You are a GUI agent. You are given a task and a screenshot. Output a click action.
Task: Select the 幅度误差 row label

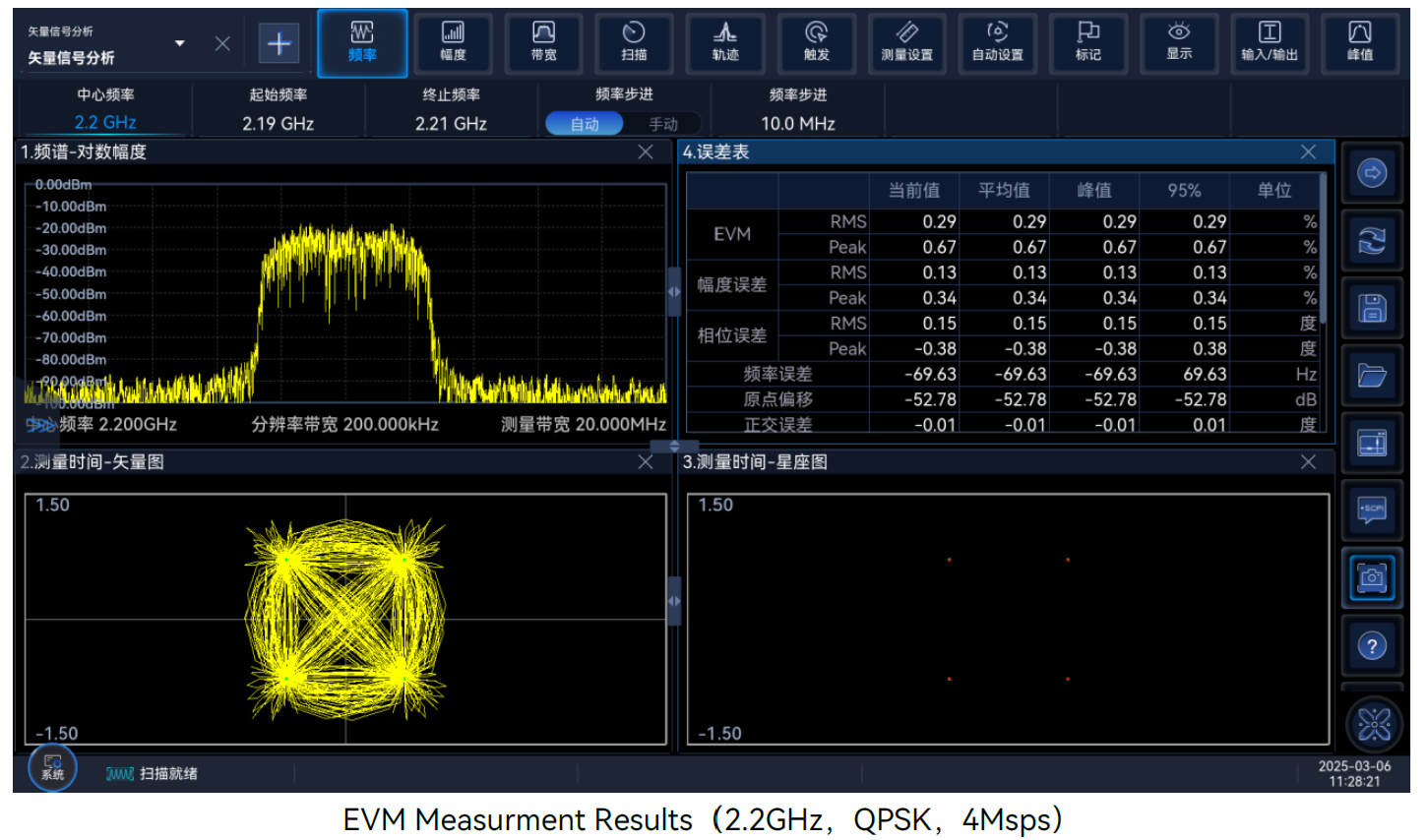[x=732, y=285]
